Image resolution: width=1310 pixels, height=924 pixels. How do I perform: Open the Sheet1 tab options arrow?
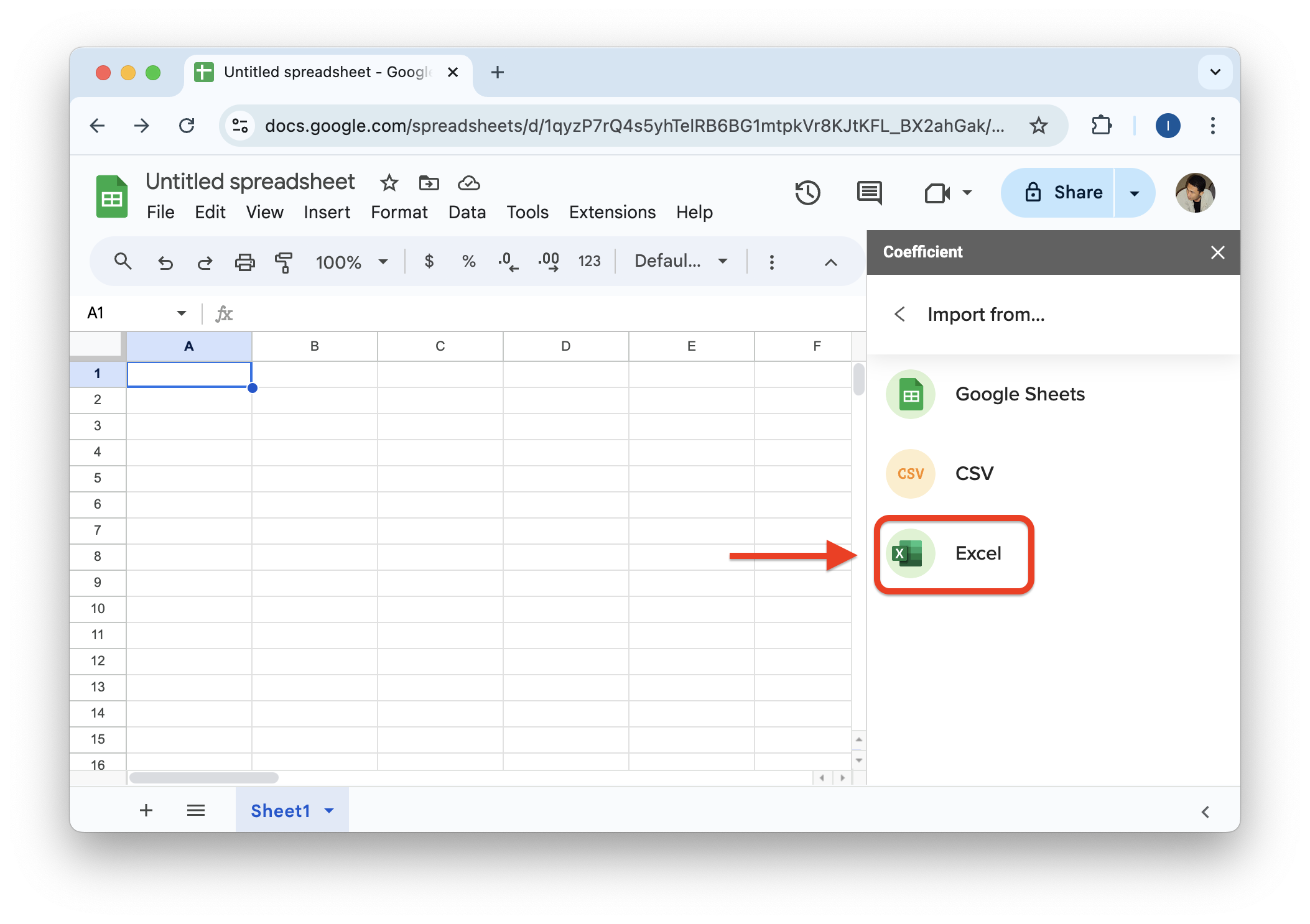[330, 811]
